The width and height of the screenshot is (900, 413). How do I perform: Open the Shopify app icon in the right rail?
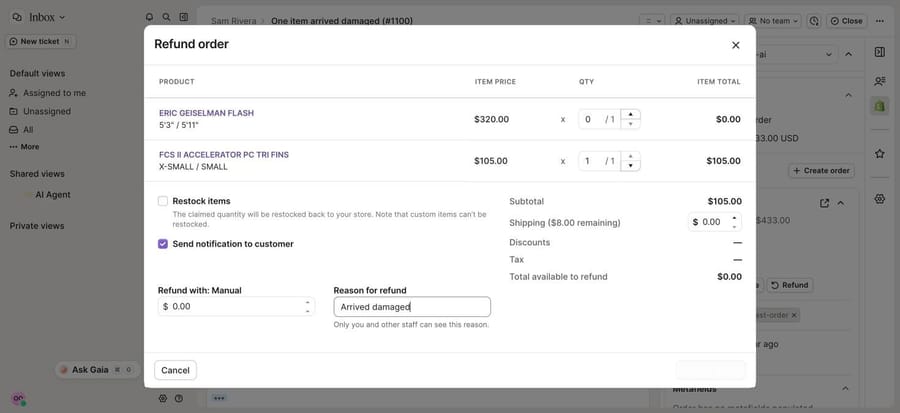(x=879, y=106)
